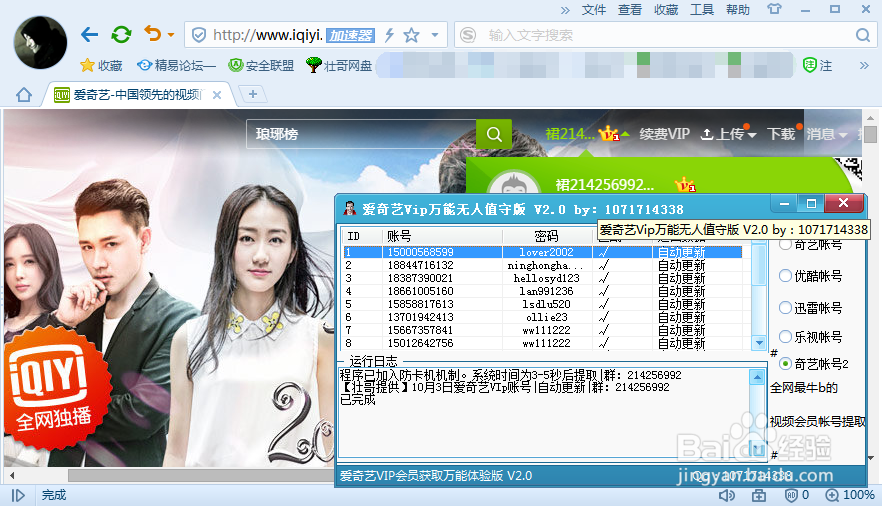Click the log panel scroll-up arrow

tap(757, 377)
